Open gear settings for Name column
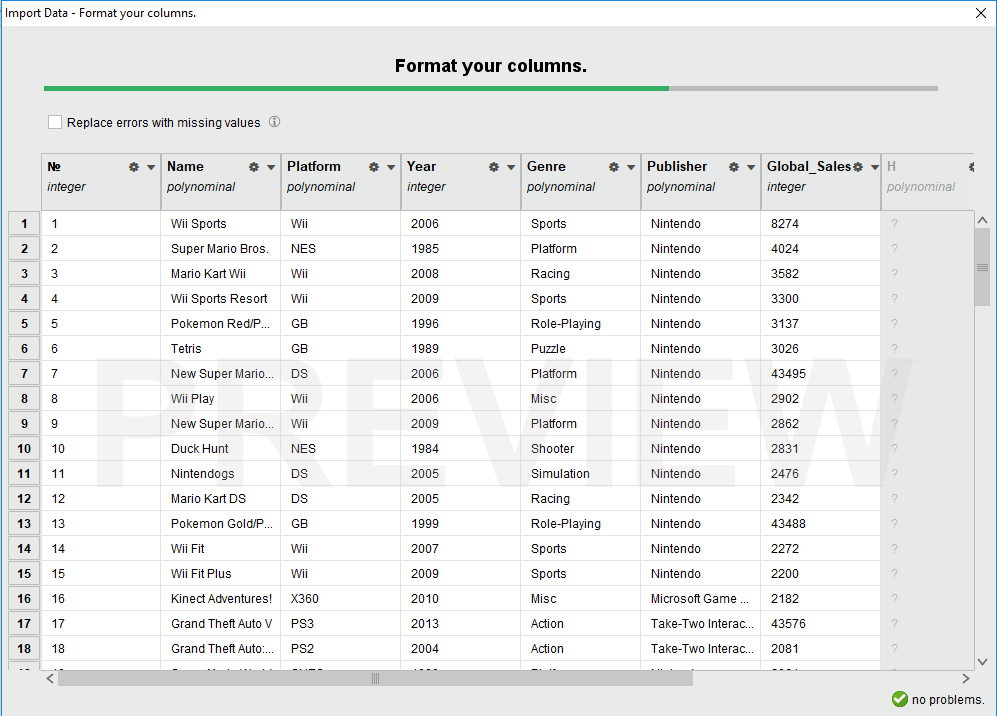Viewport: 997px width, 716px height. pyautogui.click(x=254, y=167)
